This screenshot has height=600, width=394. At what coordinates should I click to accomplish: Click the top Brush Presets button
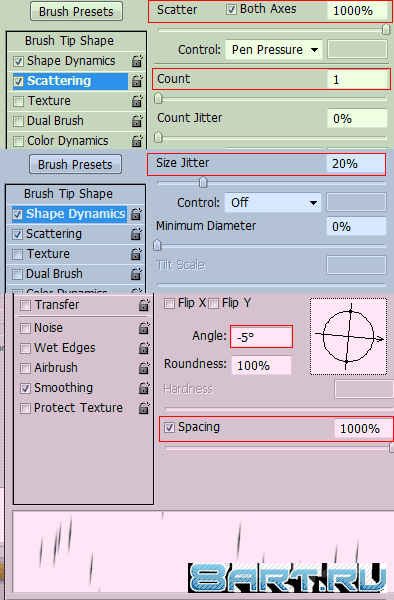pyautogui.click(x=77, y=11)
